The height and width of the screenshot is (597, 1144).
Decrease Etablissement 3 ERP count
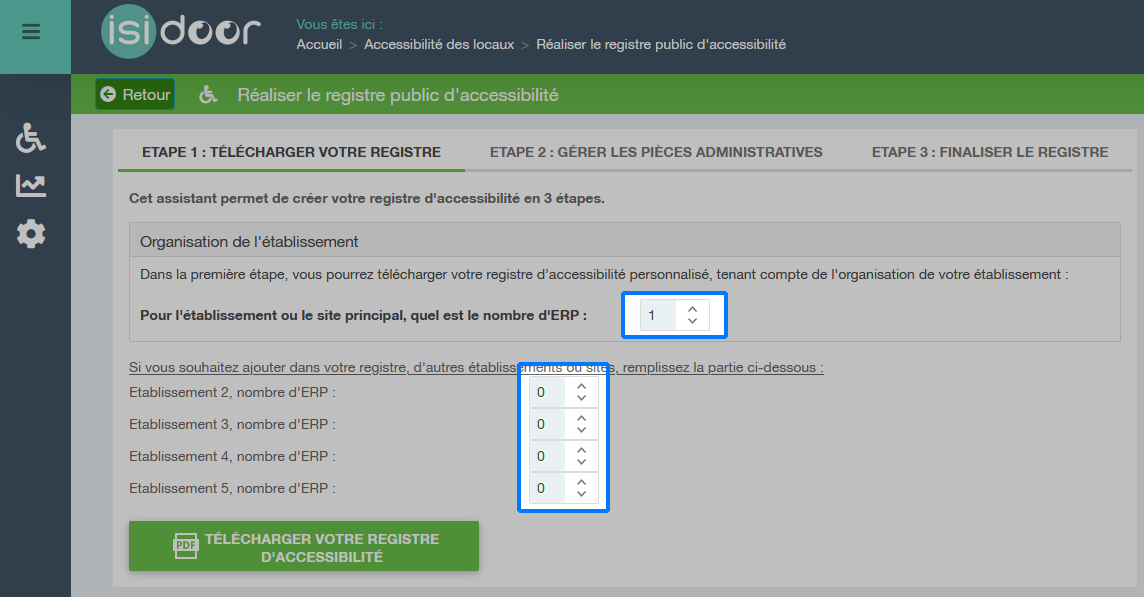[581, 431]
